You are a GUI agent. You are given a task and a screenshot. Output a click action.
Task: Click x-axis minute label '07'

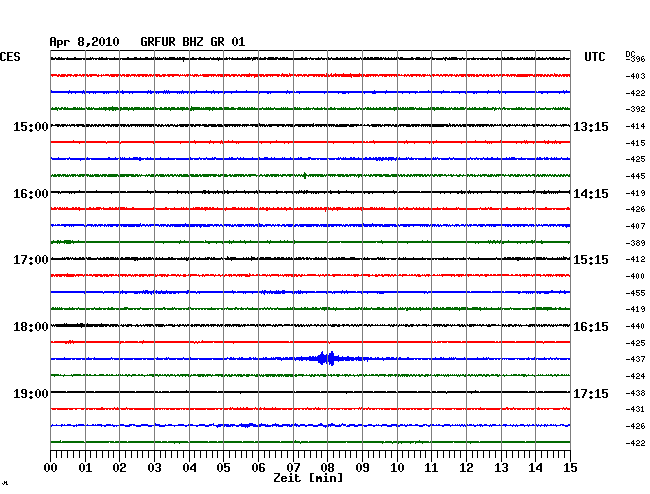pyautogui.click(x=293, y=468)
